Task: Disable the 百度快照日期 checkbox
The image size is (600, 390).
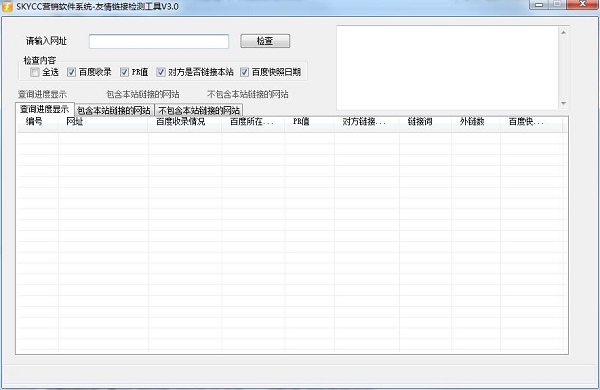Action: pos(244,72)
